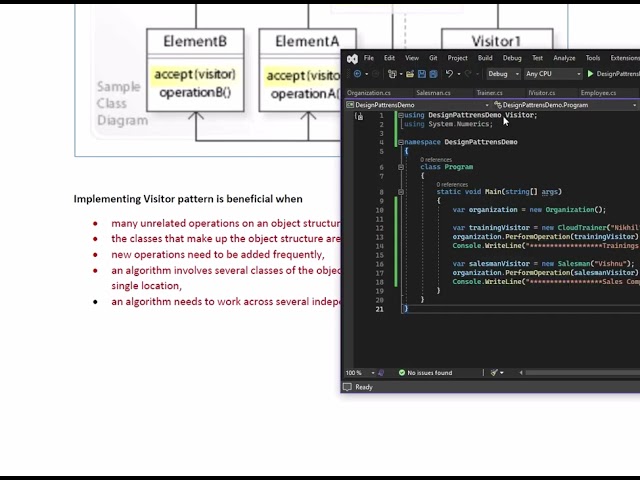Click the Undo arrow icon
Image resolution: width=640 pixels, height=480 pixels.
(449, 73)
